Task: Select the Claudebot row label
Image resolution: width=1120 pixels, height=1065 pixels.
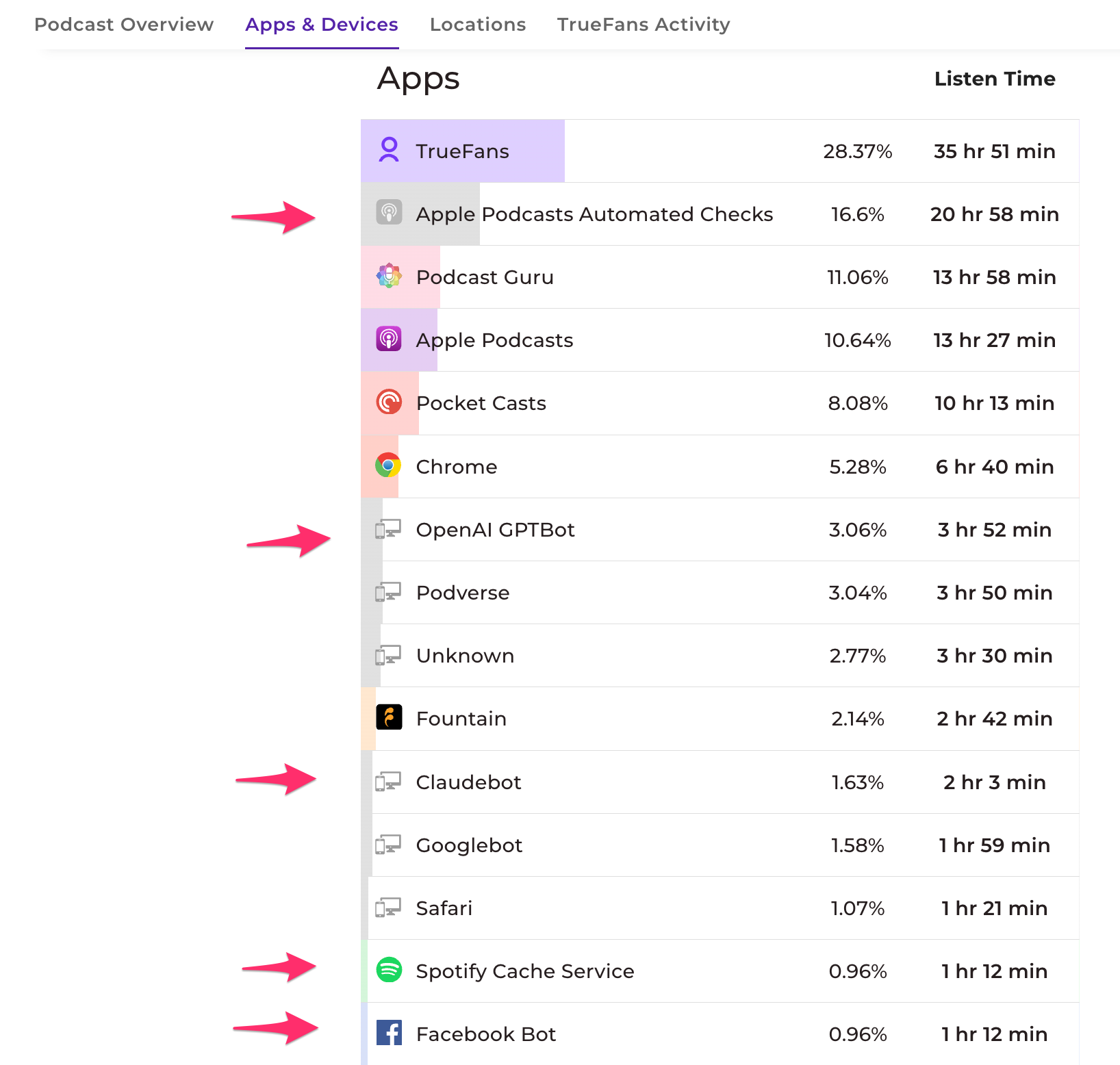Action: (468, 782)
